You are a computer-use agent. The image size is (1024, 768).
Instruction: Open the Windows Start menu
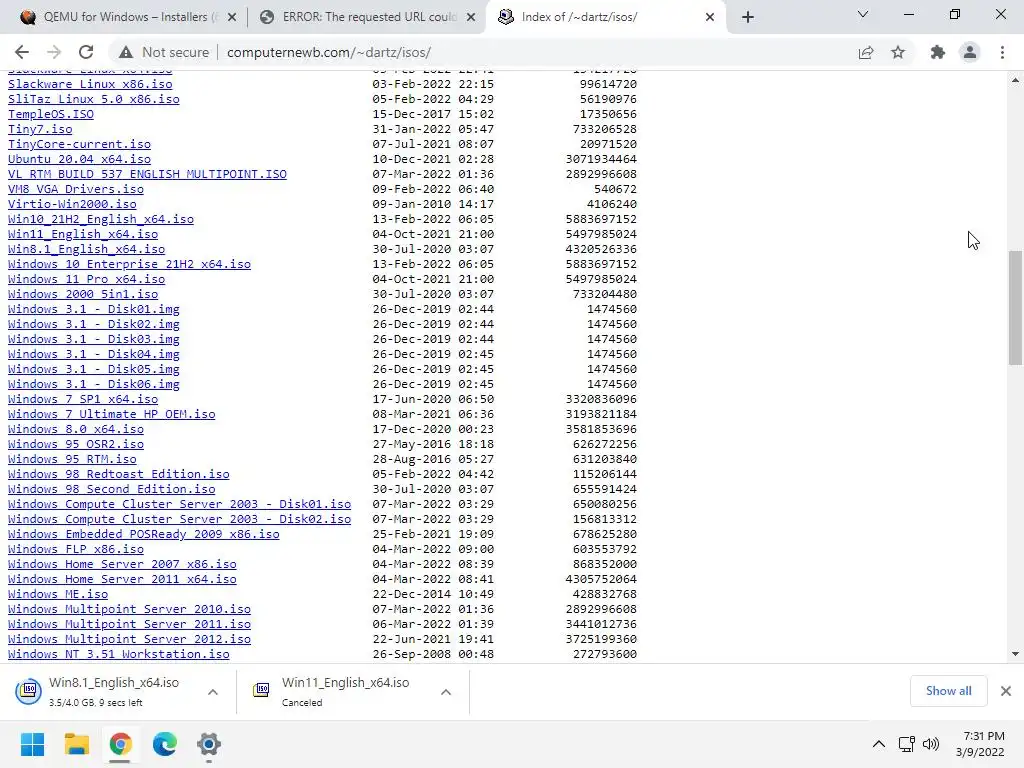[x=32, y=744]
